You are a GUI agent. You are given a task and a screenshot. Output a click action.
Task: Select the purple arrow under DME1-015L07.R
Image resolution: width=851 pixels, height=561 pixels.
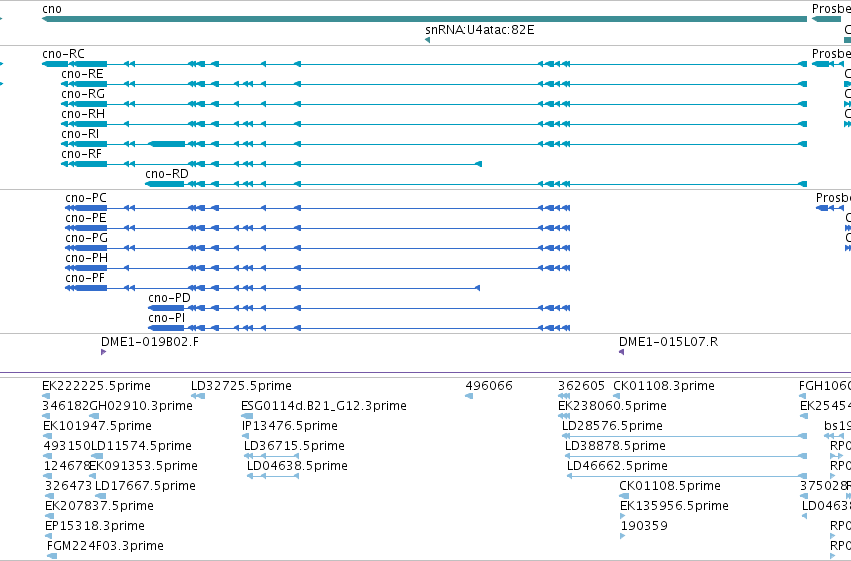(x=621, y=352)
